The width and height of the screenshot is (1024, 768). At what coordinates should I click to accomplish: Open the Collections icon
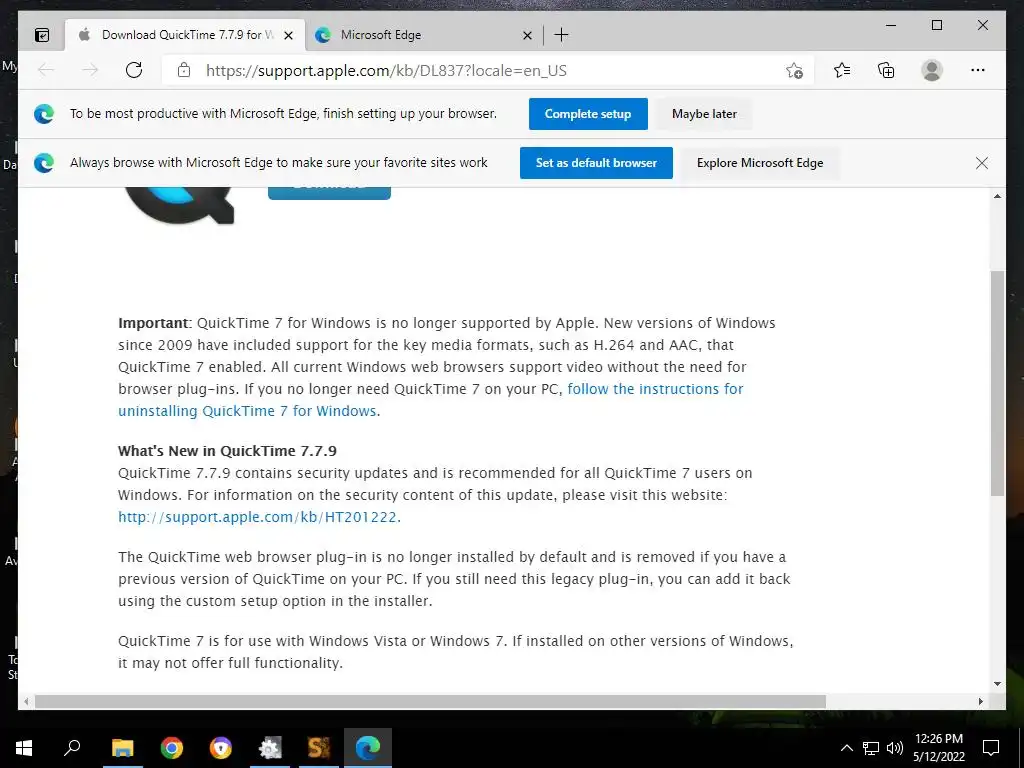pyautogui.click(x=886, y=70)
